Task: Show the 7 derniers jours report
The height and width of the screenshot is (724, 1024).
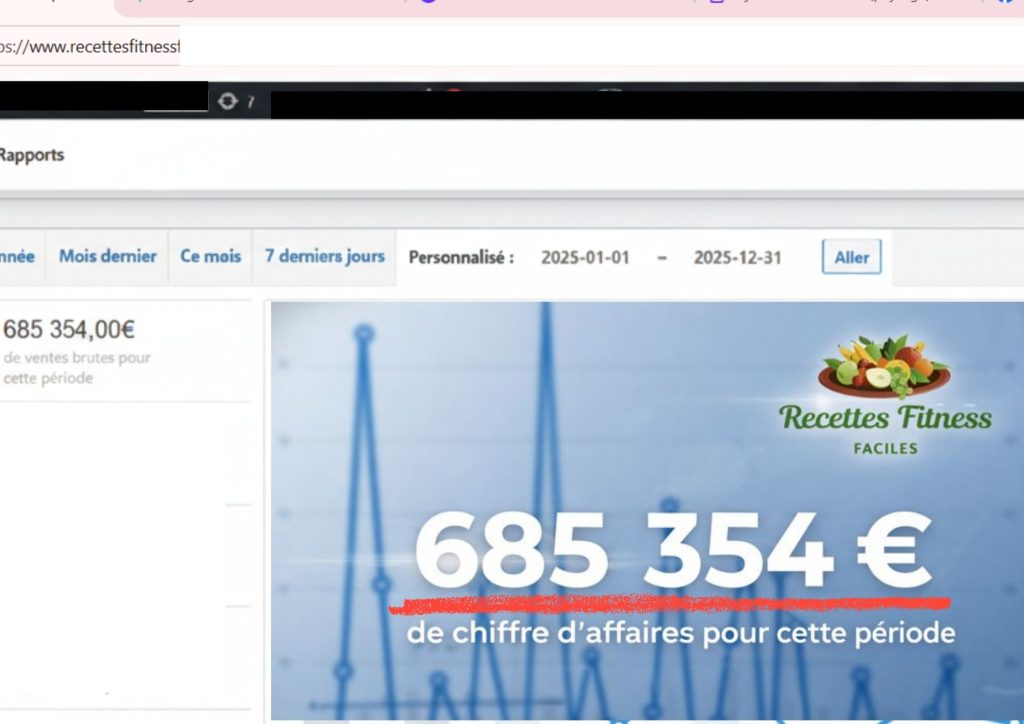Action: [x=324, y=256]
